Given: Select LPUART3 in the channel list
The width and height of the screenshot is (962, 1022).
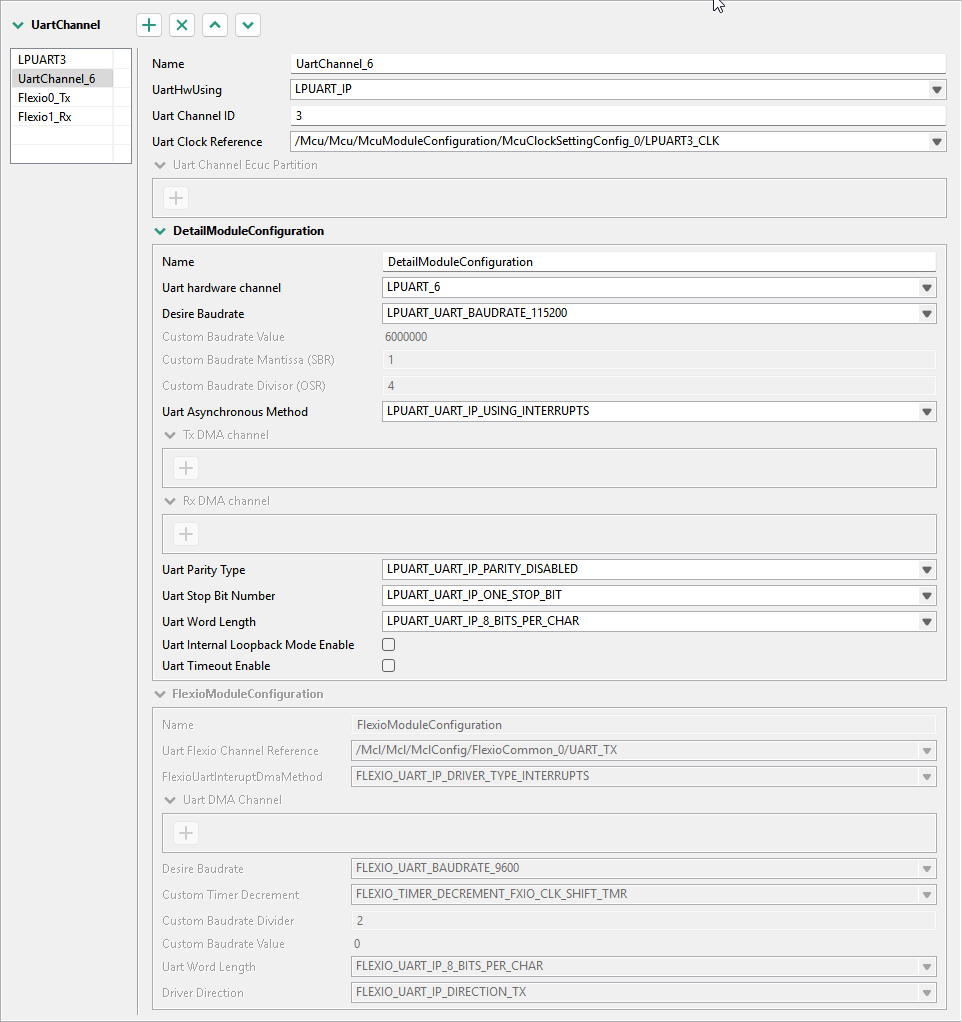Looking at the screenshot, I should 42,60.
